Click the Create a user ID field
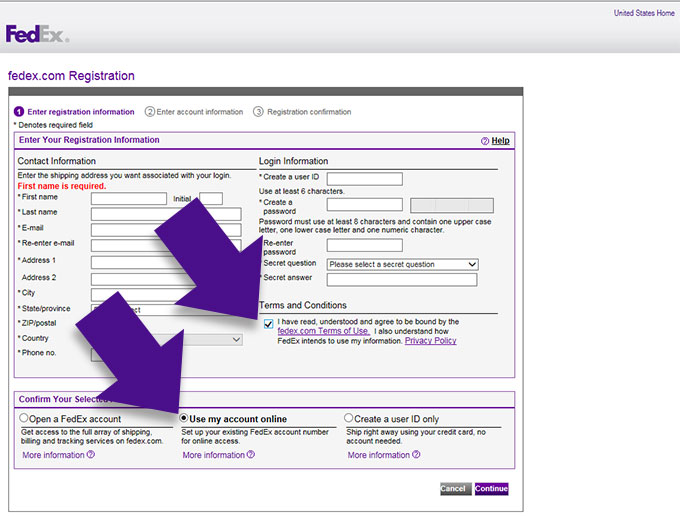680x516 pixels. coord(364,179)
